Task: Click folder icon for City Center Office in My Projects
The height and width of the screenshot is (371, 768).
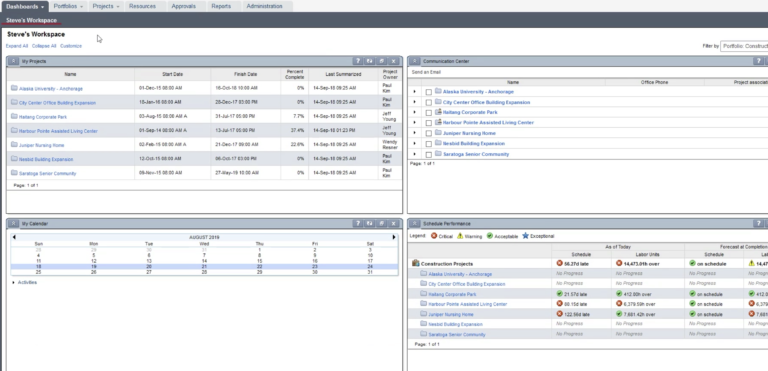Action: click(14, 102)
